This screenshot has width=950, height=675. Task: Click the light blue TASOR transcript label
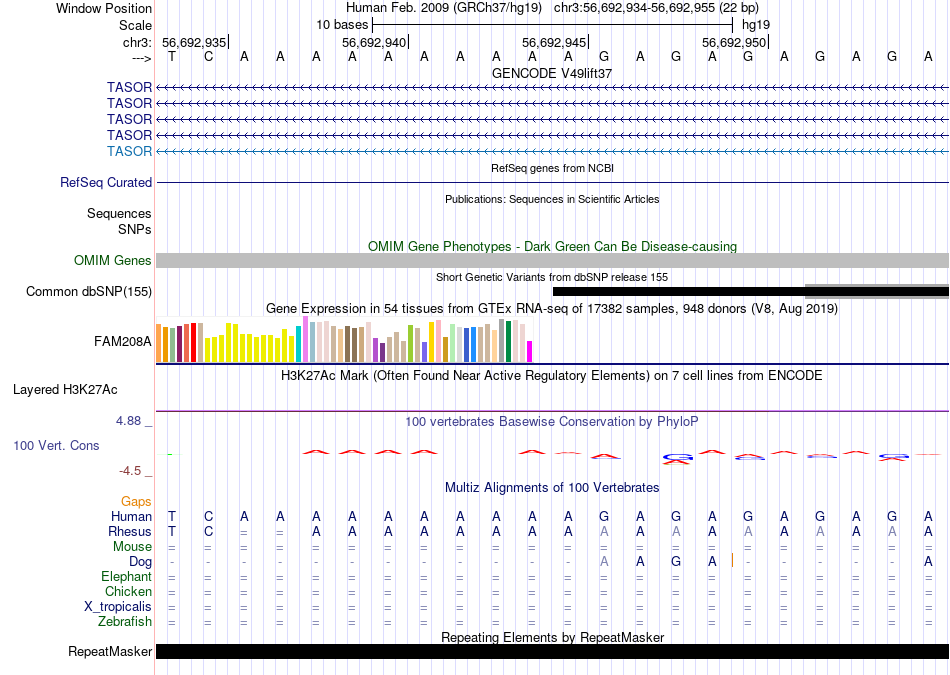pos(129,151)
